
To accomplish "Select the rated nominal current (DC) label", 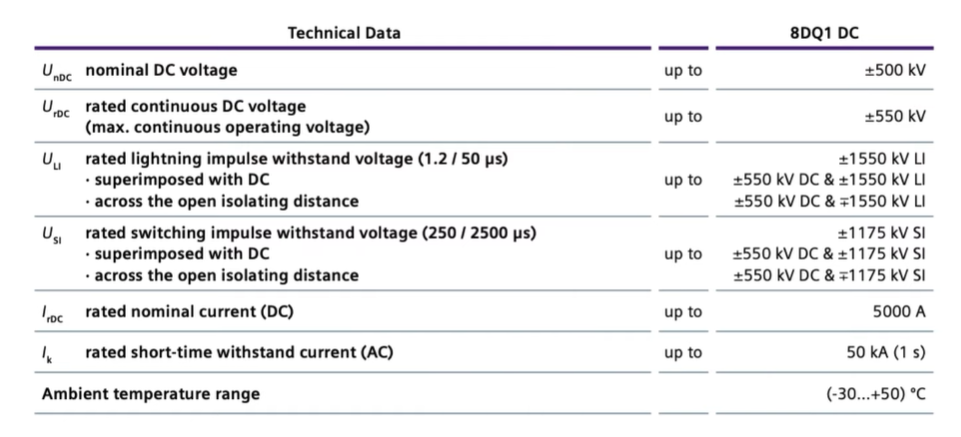I will 189,311.
